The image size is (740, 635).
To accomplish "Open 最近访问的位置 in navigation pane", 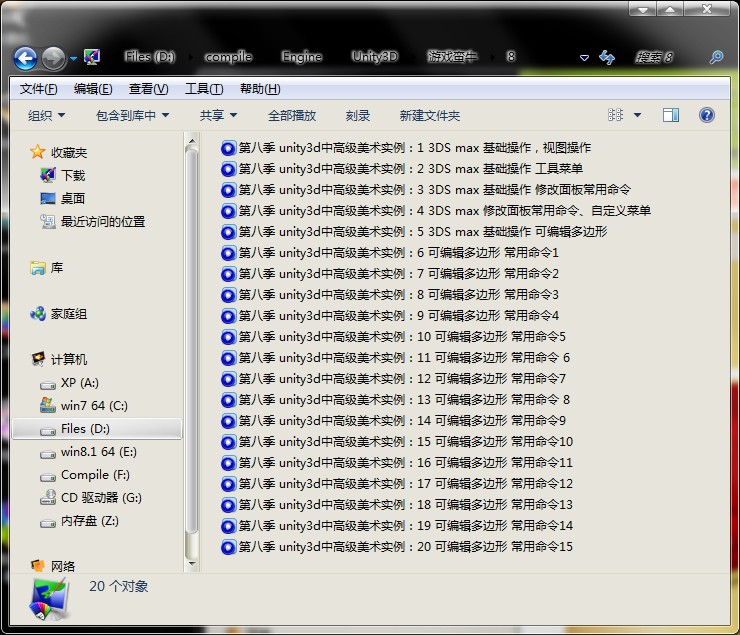I will [92, 222].
